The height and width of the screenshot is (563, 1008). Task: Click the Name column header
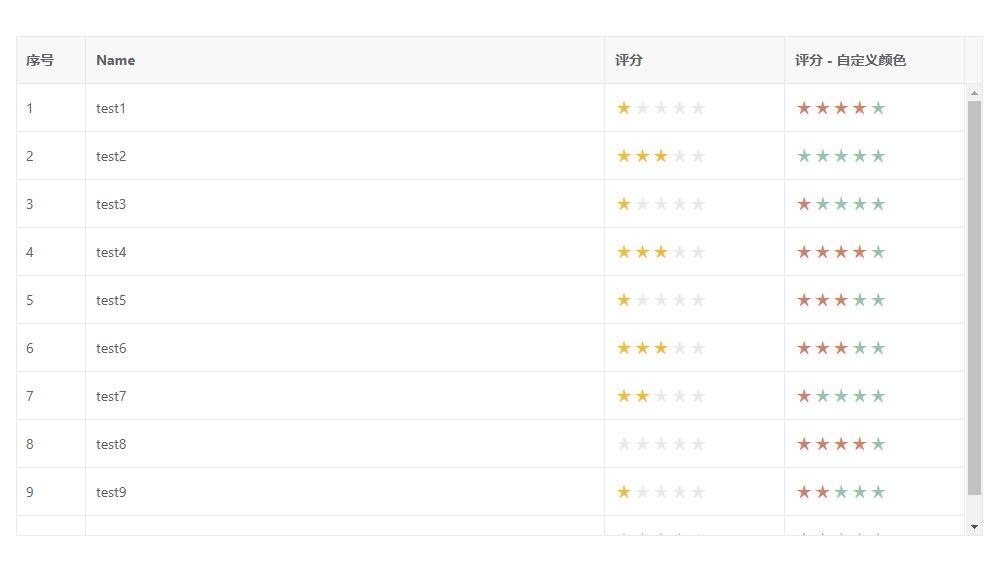tap(116, 60)
